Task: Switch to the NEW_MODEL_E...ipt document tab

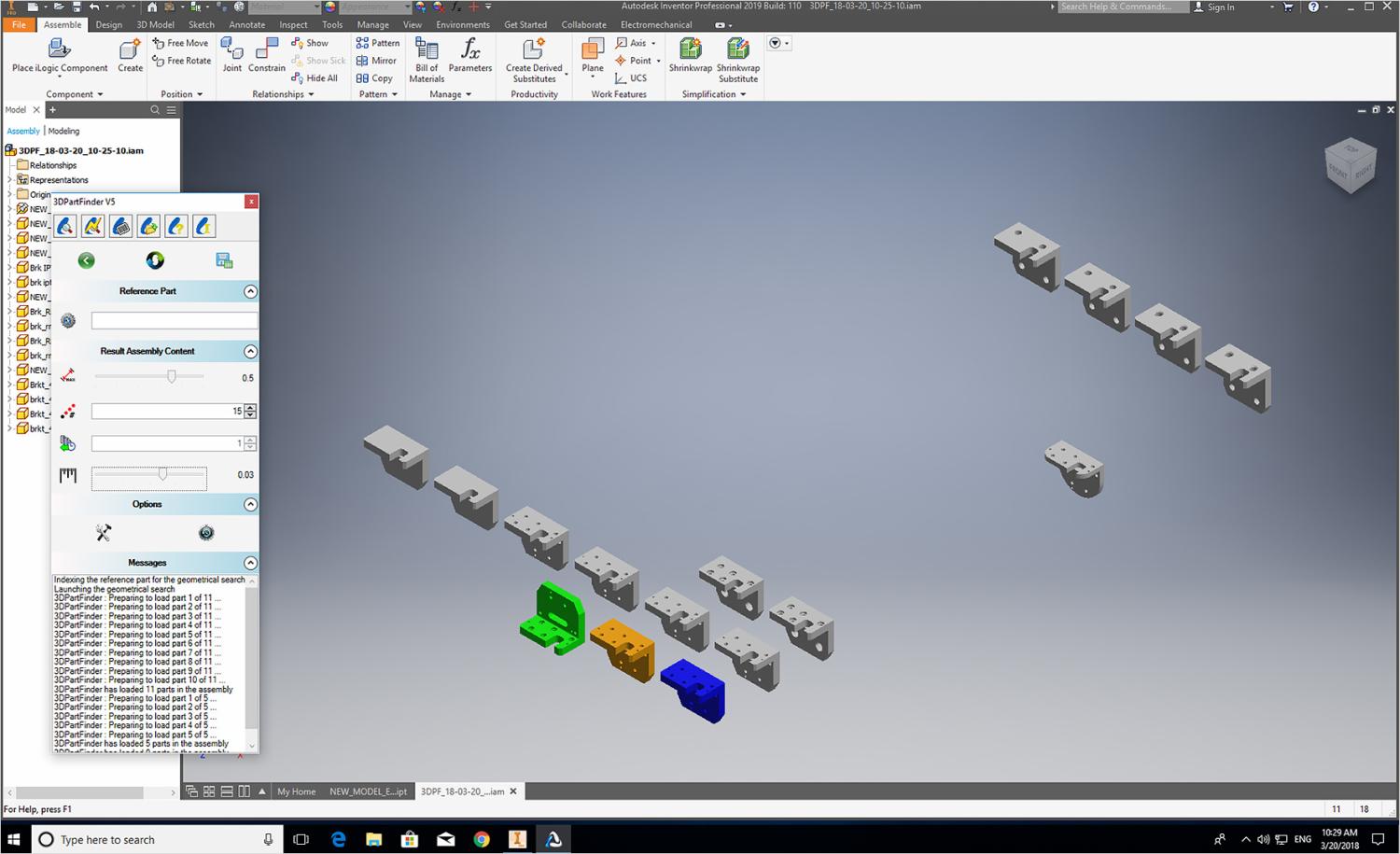Action: tap(368, 791)
